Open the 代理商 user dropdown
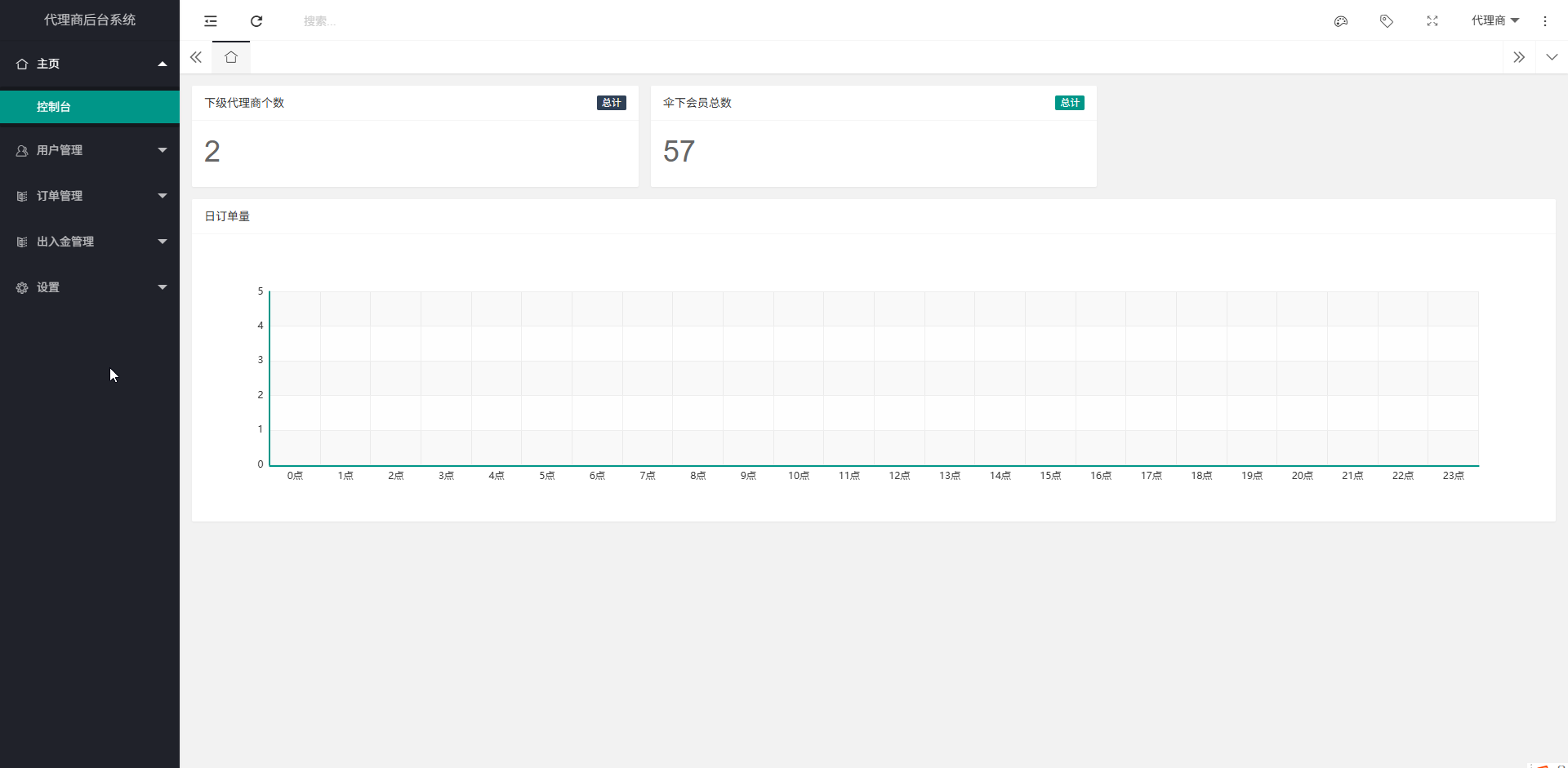 1494,20
